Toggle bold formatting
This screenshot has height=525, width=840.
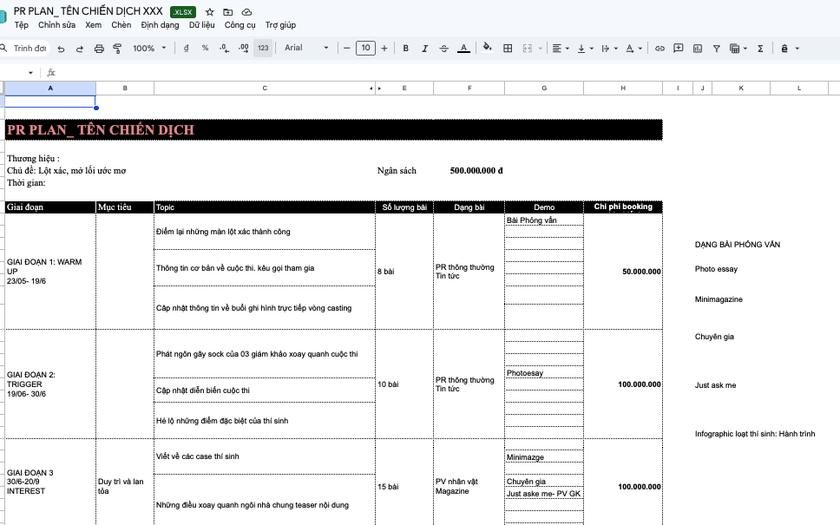406,48
